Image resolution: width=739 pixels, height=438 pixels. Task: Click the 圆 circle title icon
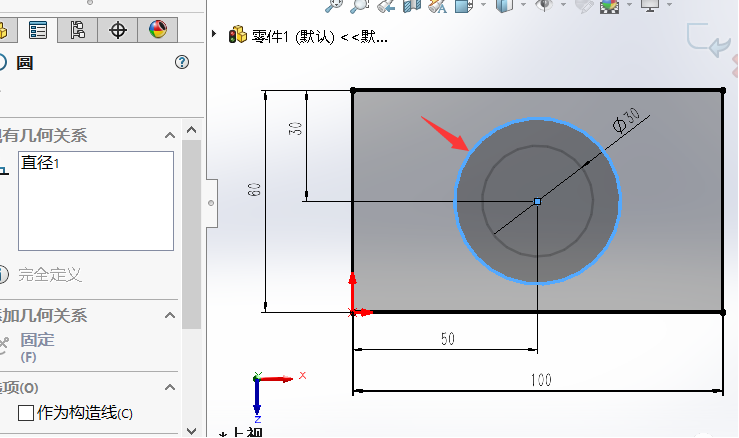point(3,62)
